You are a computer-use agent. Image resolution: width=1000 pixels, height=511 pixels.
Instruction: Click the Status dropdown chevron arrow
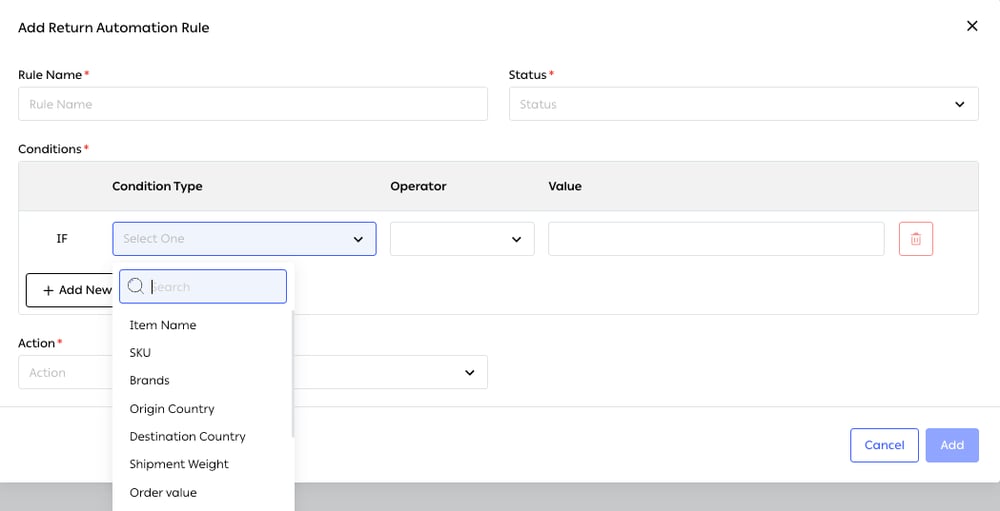coord(959,104)
